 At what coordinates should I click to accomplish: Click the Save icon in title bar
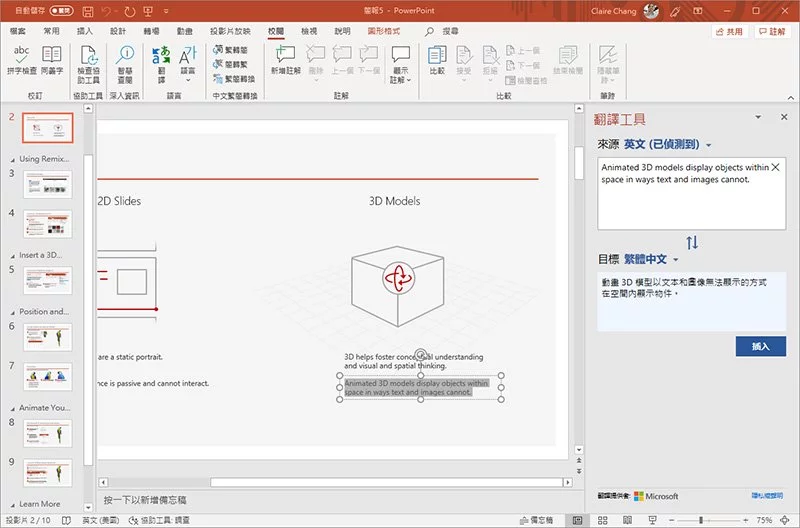tap(88, 11)
